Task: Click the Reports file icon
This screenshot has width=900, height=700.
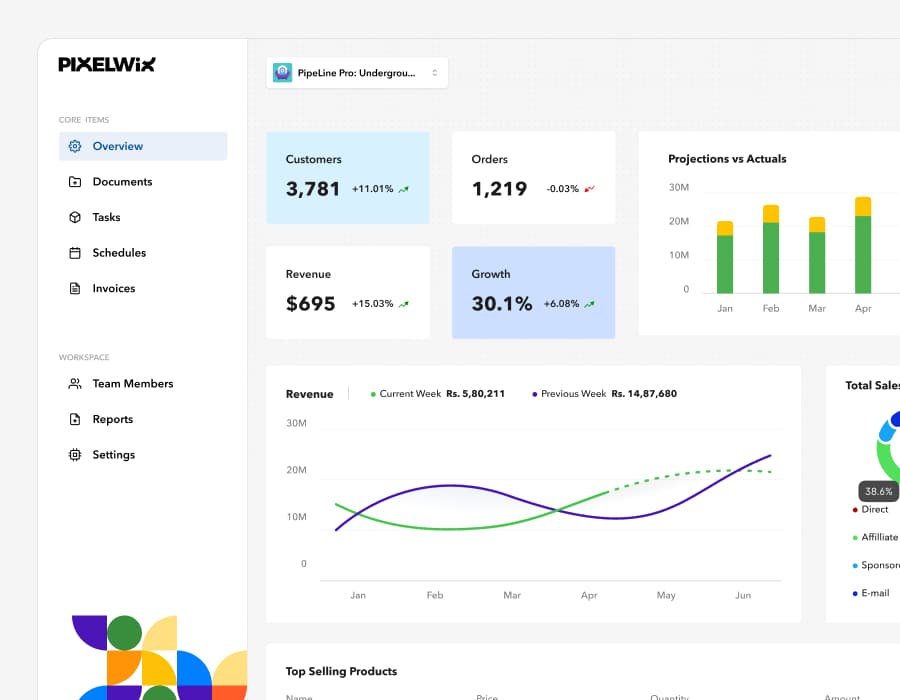Action: click(75, 419)
